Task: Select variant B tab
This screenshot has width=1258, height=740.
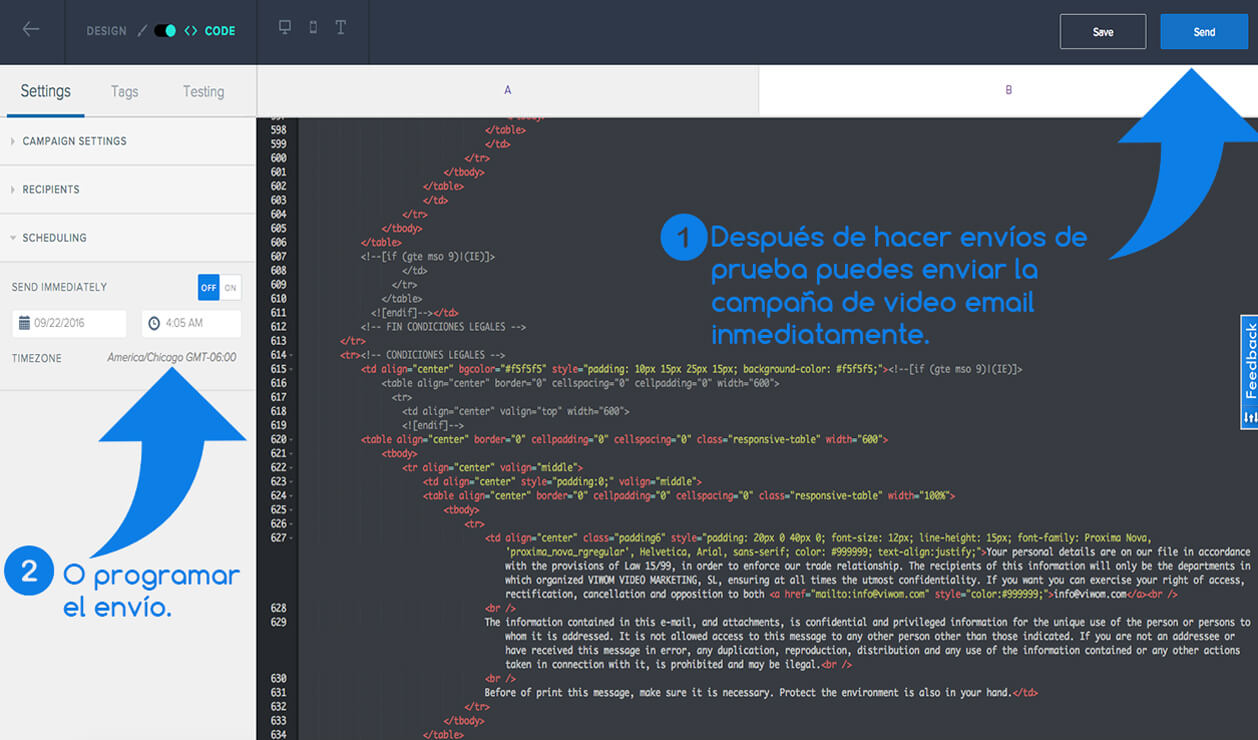Action: 1008,90
